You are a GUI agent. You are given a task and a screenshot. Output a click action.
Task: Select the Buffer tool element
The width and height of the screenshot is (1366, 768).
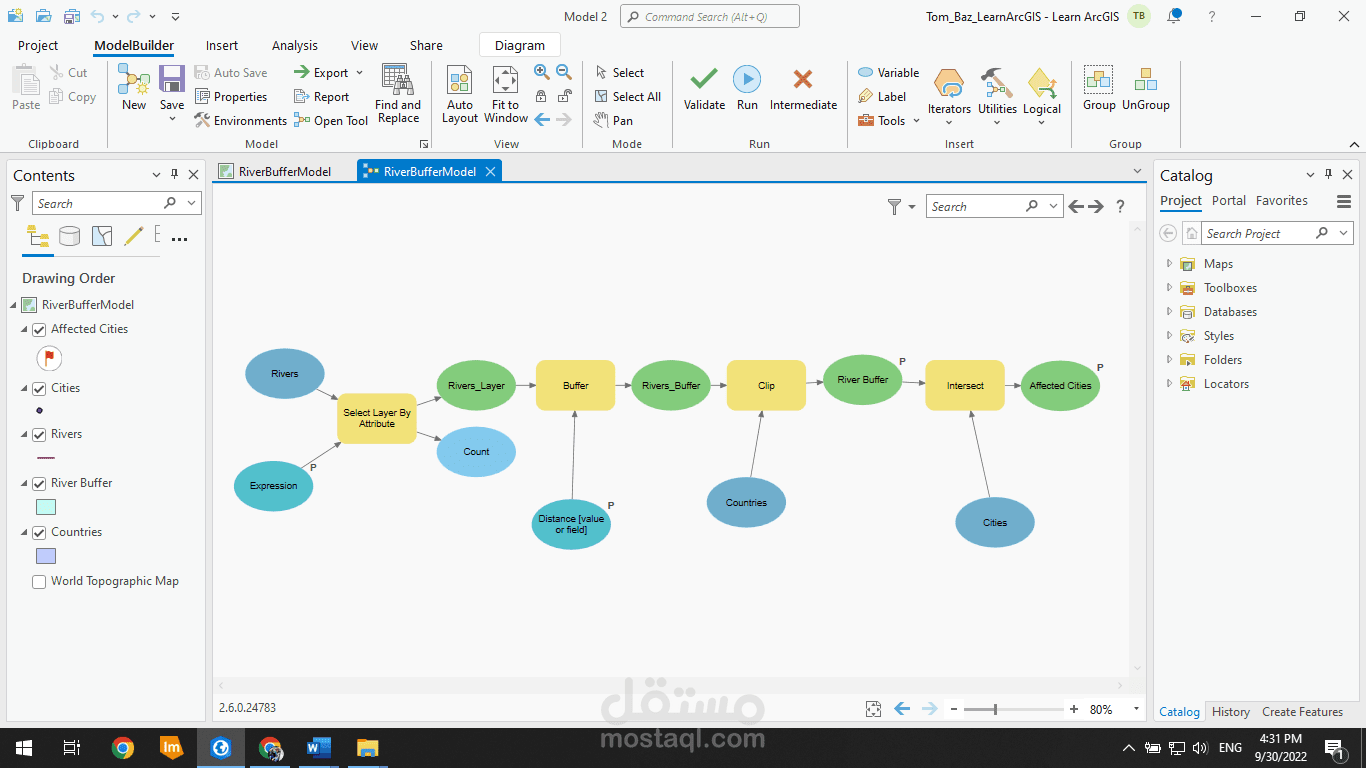(x=575, y=385)
